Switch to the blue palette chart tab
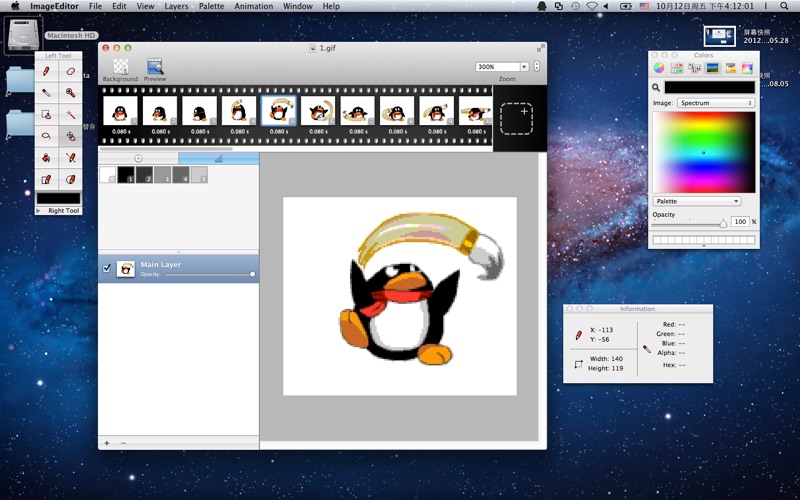800x500 pixels. 219,159
